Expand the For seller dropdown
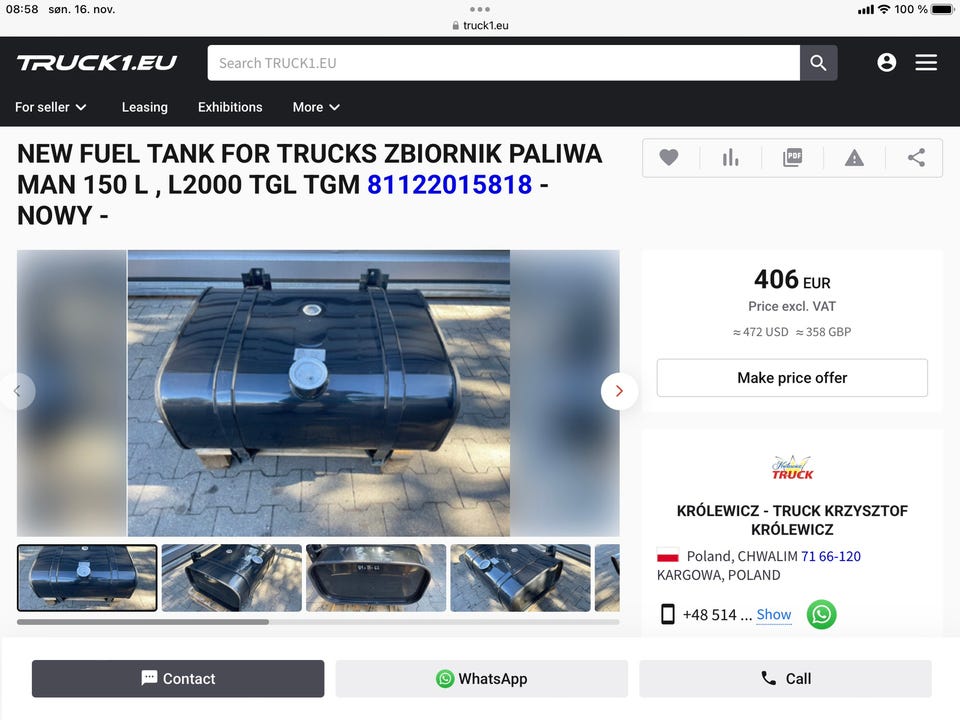The image size is (960, 720). coord(50,107)
